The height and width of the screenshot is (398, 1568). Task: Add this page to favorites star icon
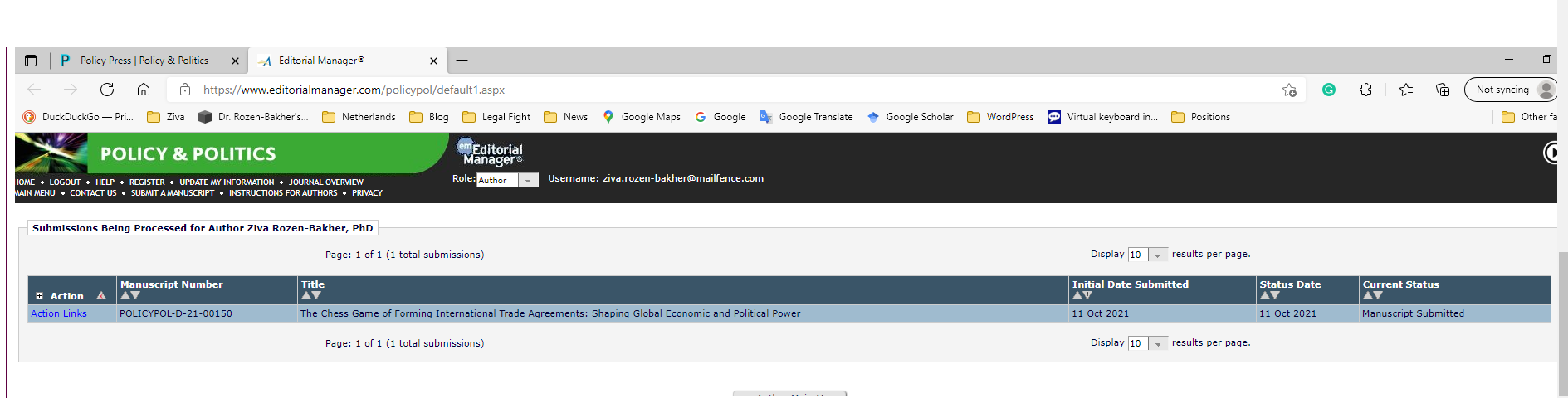coord(1289,90)
